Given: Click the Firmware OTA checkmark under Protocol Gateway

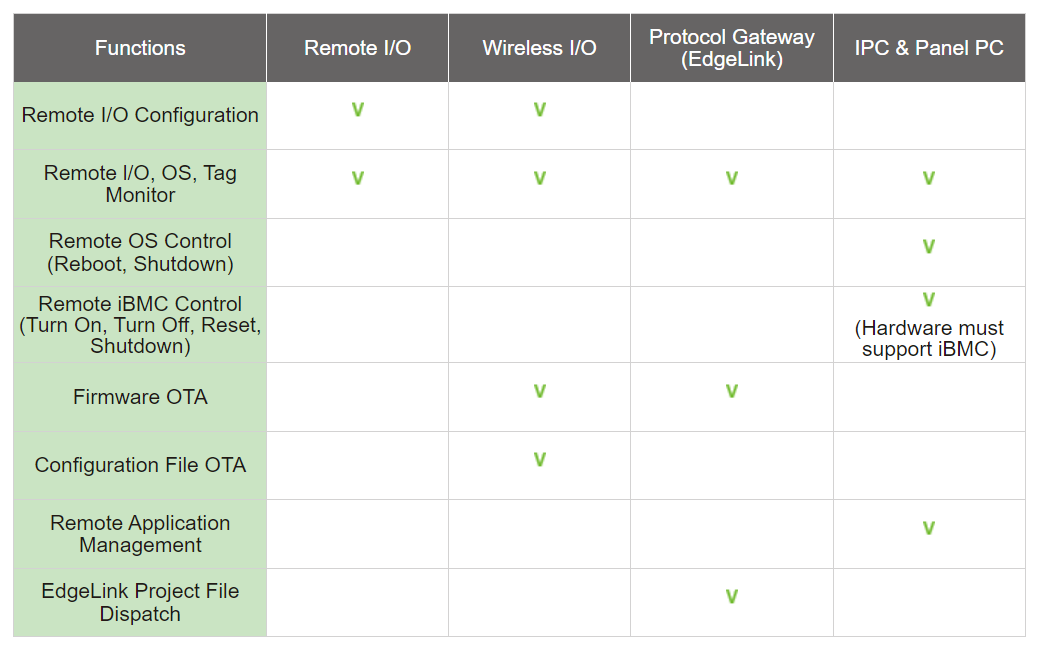Looking at the screenshot, I should coord(731,391).
